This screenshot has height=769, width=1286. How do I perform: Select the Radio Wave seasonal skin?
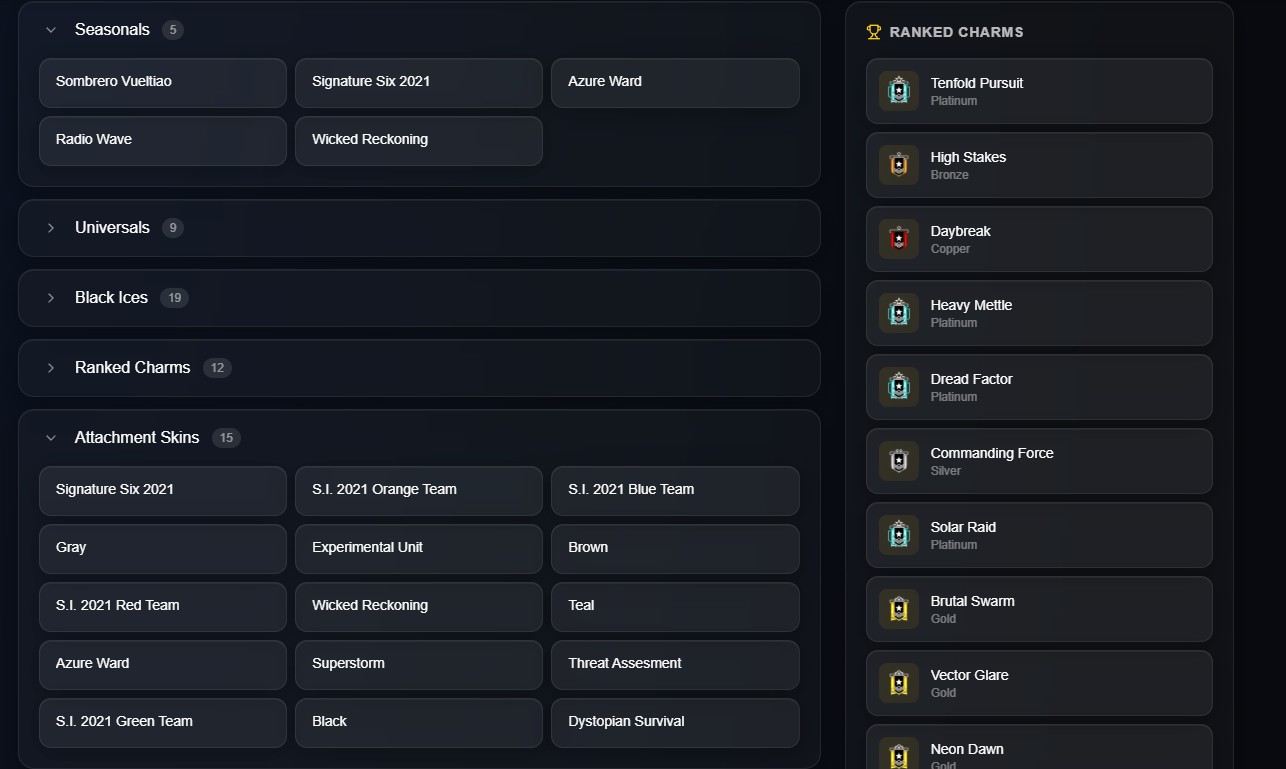click(163, 140)
